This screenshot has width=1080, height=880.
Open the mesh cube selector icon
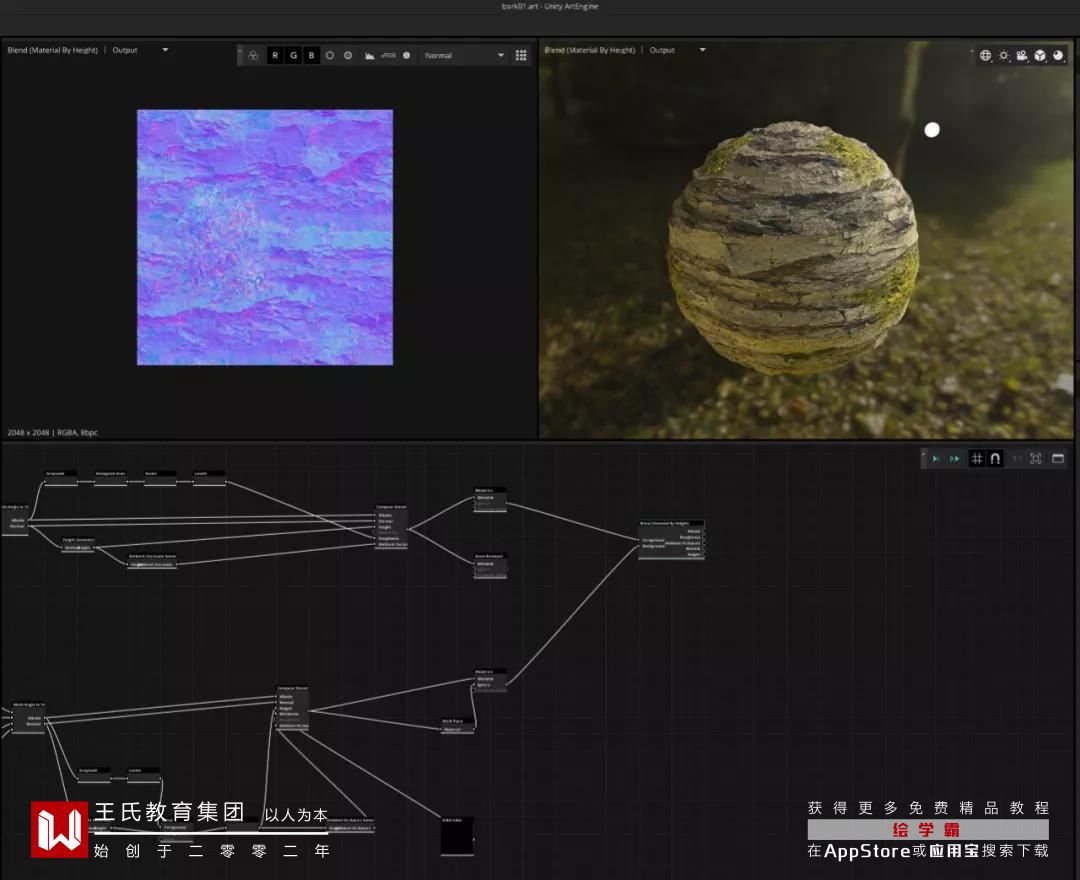click(x=1040, y=56)
